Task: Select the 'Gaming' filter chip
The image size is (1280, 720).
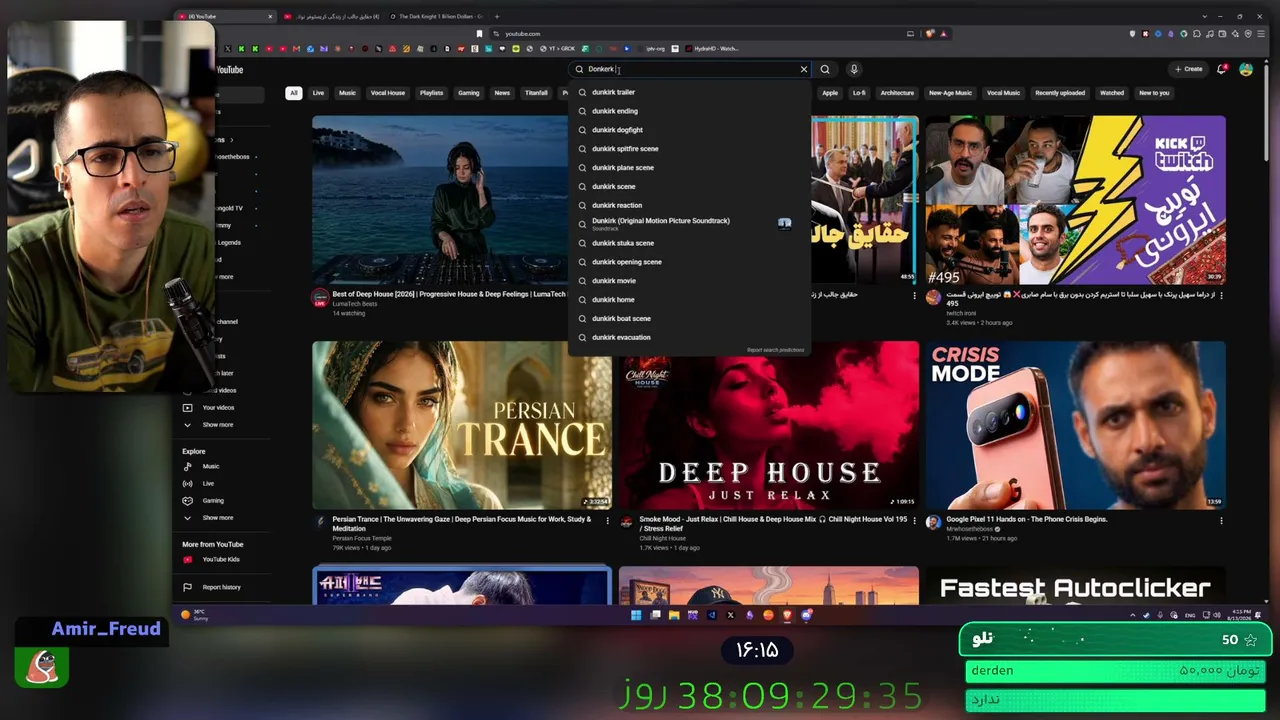Action: 468,93
